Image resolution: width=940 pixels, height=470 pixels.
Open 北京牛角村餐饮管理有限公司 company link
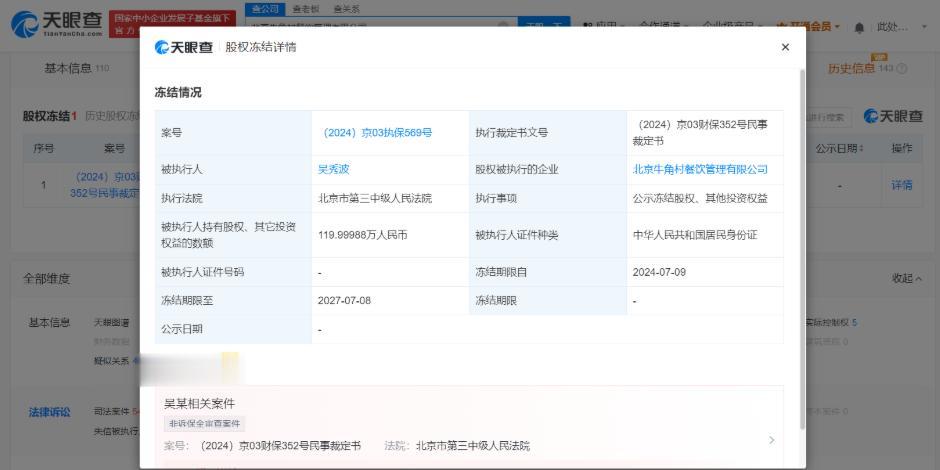(x=700, y=170)
